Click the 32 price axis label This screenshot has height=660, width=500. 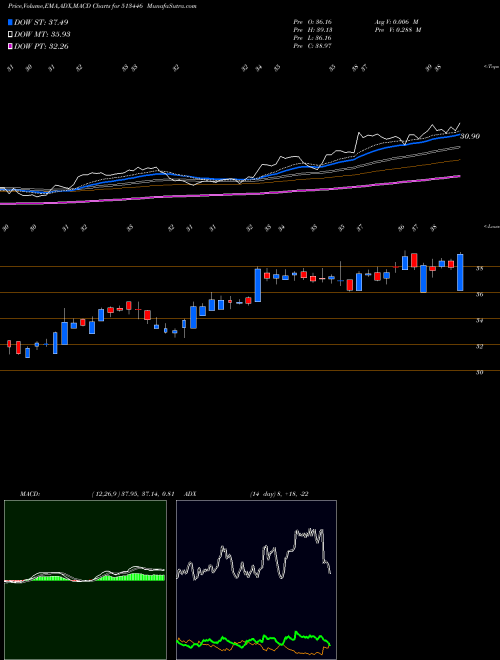[x=480, y=346]
